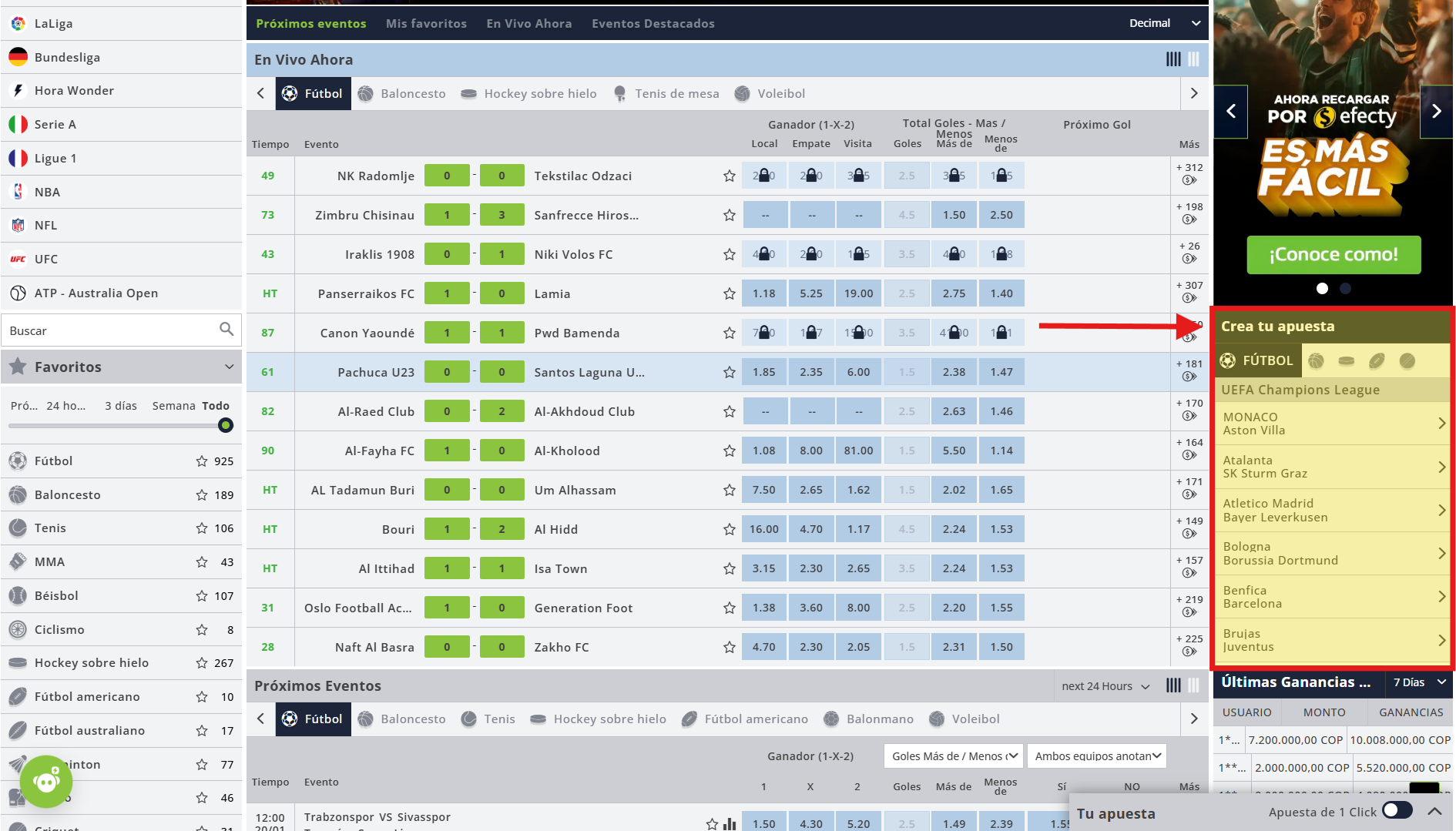Switch to Eventos Destacados tab
Viewport: 1456px width, 831px height.
[653, 23]
